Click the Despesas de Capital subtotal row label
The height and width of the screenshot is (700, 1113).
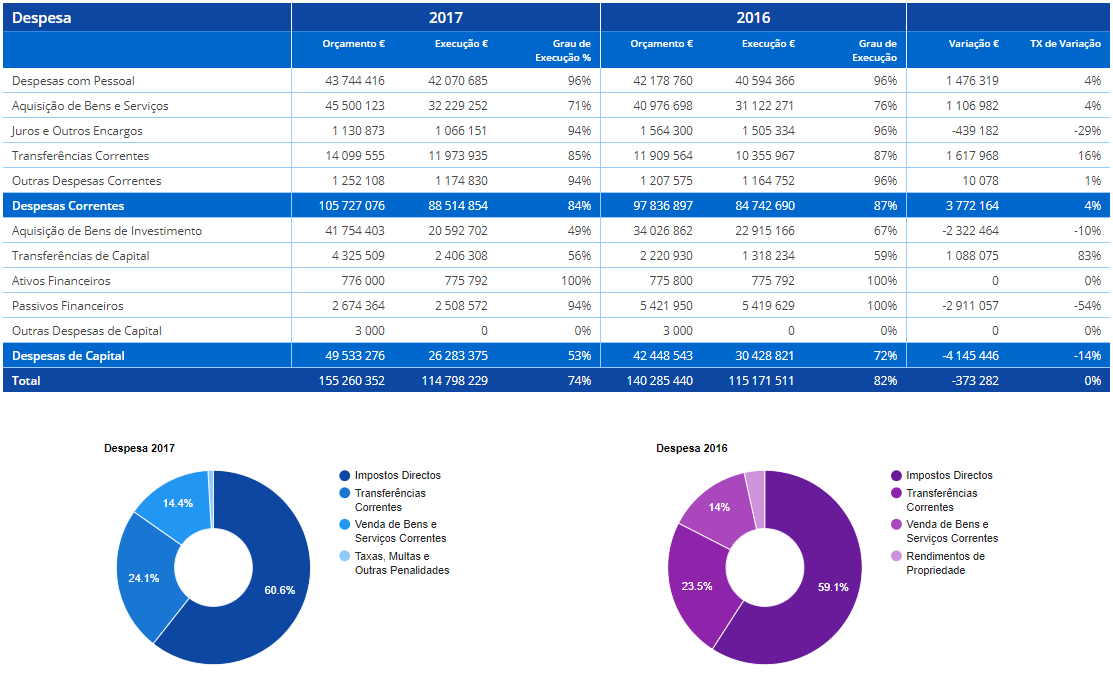[68, 356]
